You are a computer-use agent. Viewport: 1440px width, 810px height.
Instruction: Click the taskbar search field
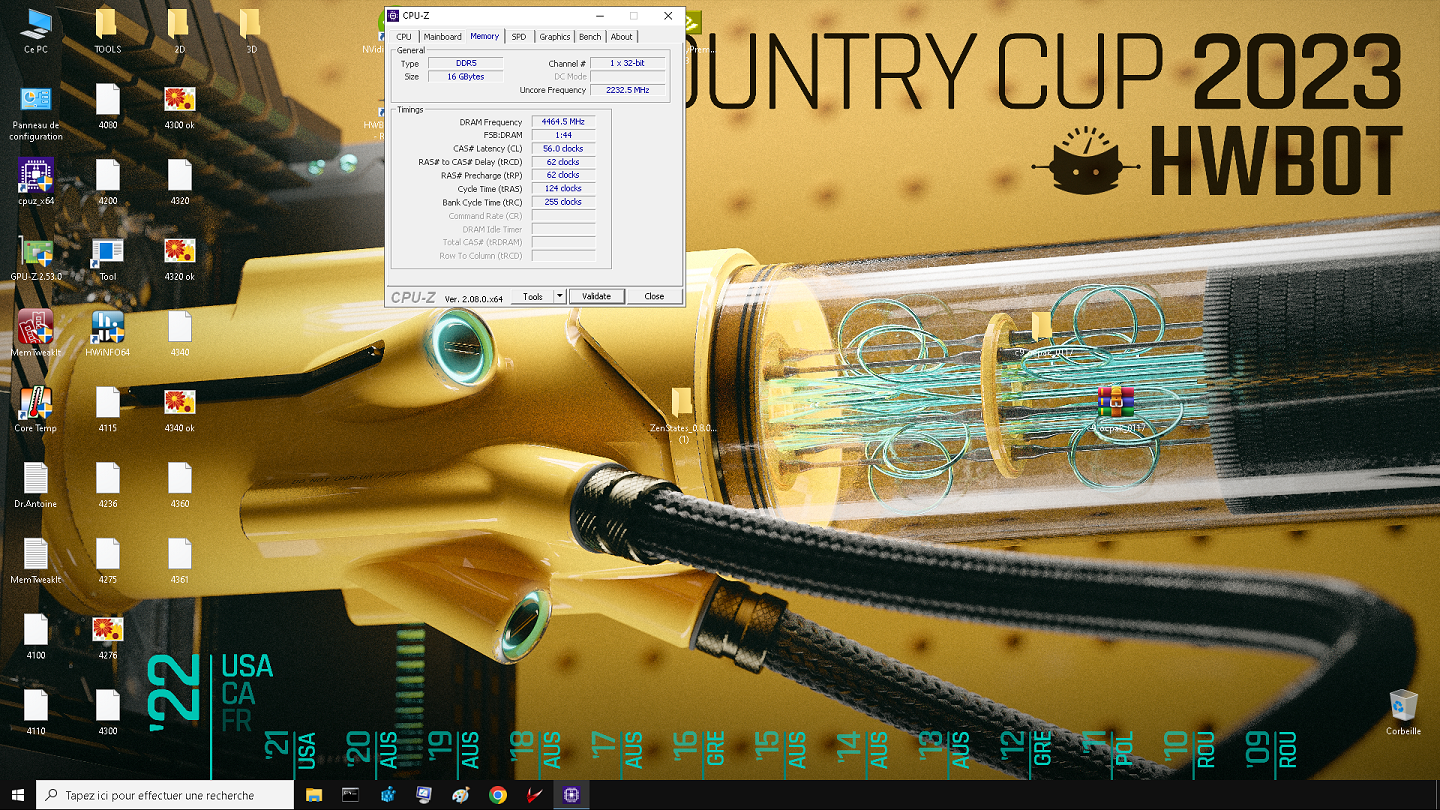(165, 795)
